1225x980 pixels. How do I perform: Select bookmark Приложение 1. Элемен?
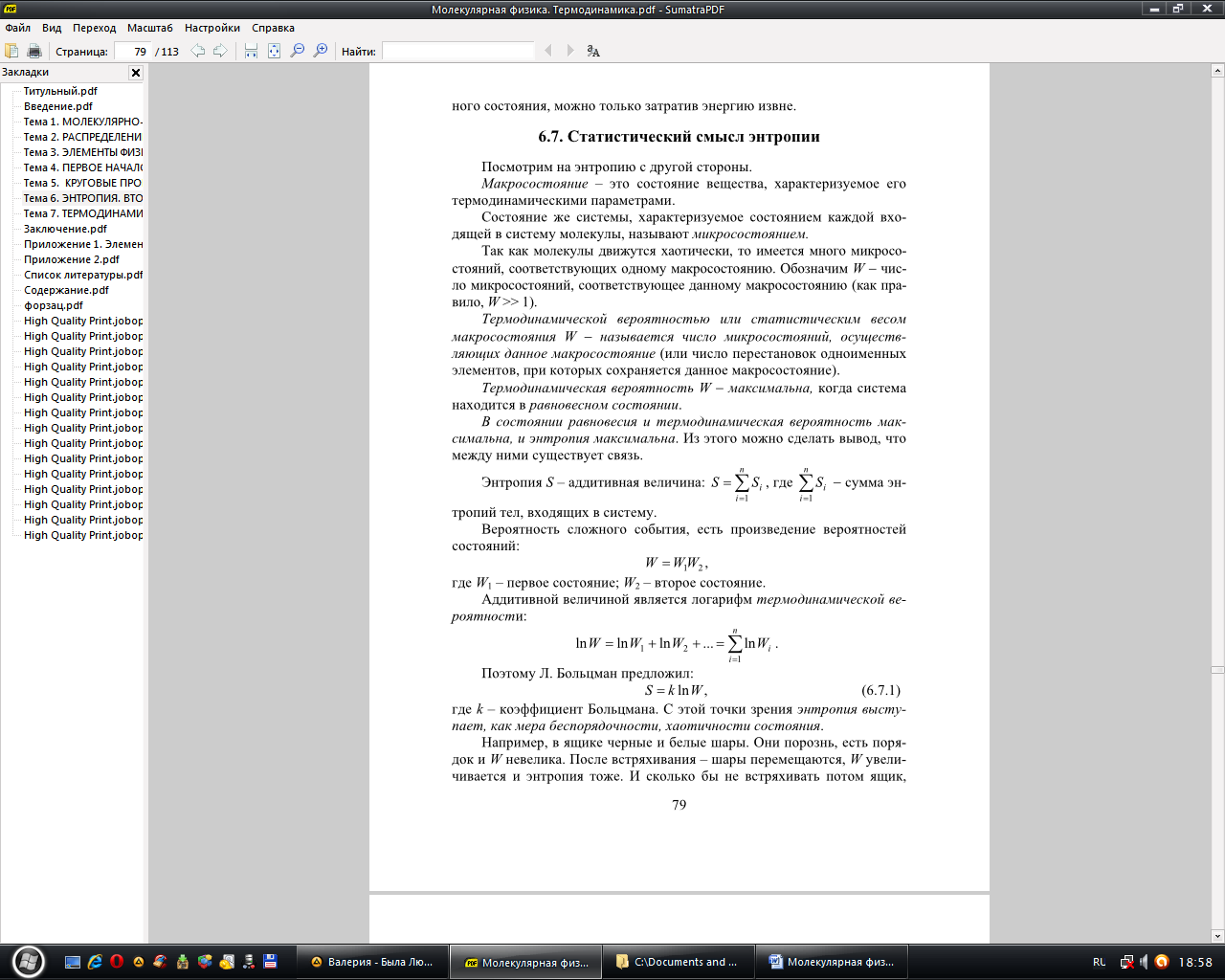coord(82,244)
